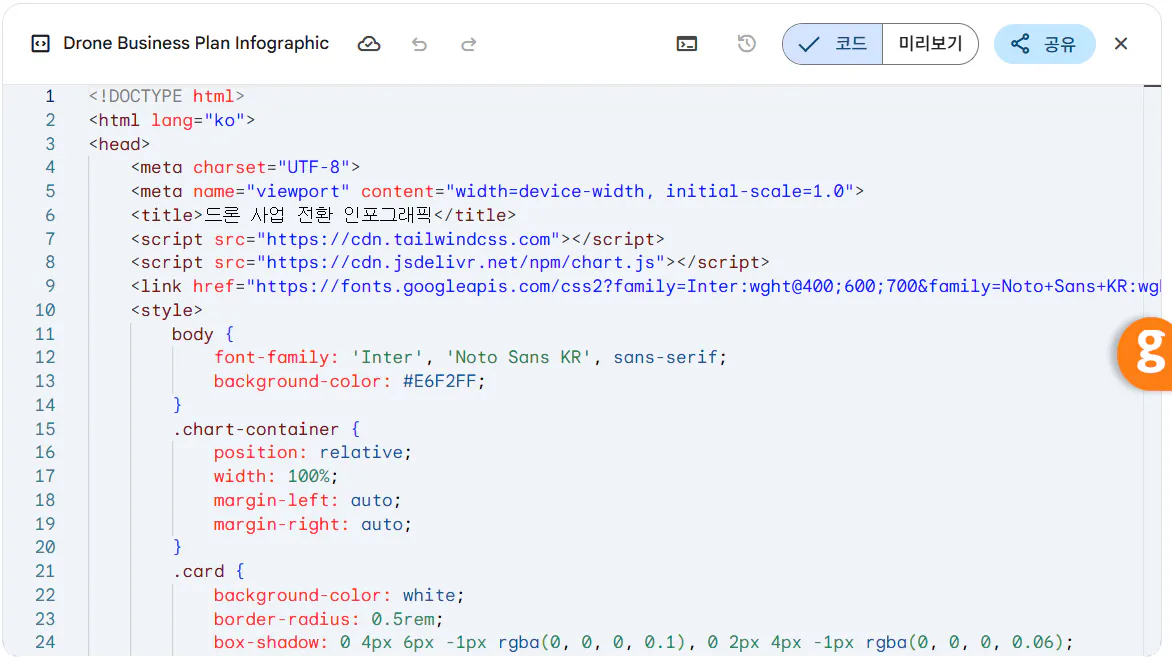Close the code editor panel

[x=1120, y=44]
